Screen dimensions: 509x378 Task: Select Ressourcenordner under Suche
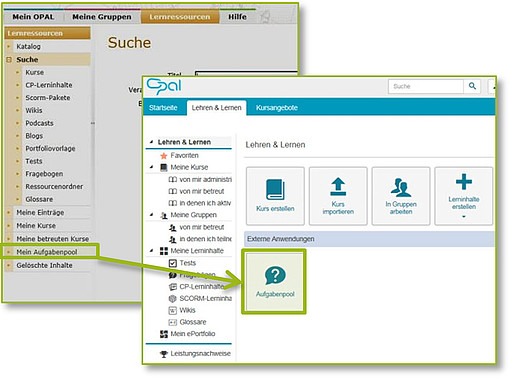pos(53,186)
